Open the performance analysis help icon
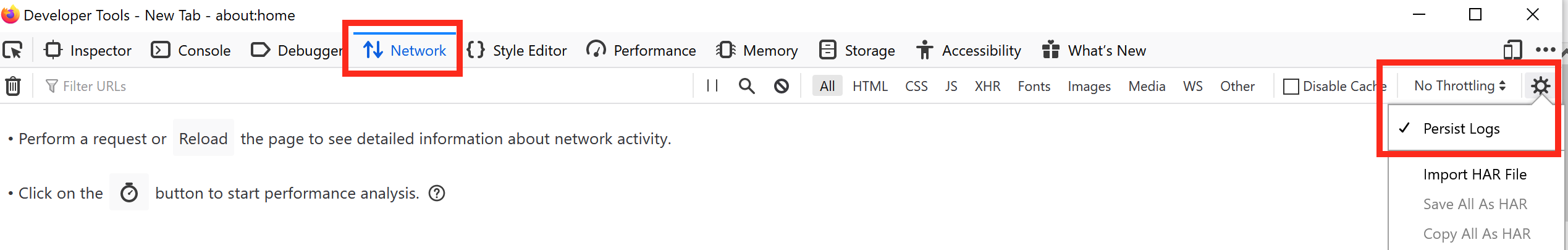Screen dimensions: 1568x250 coord(437,193)
